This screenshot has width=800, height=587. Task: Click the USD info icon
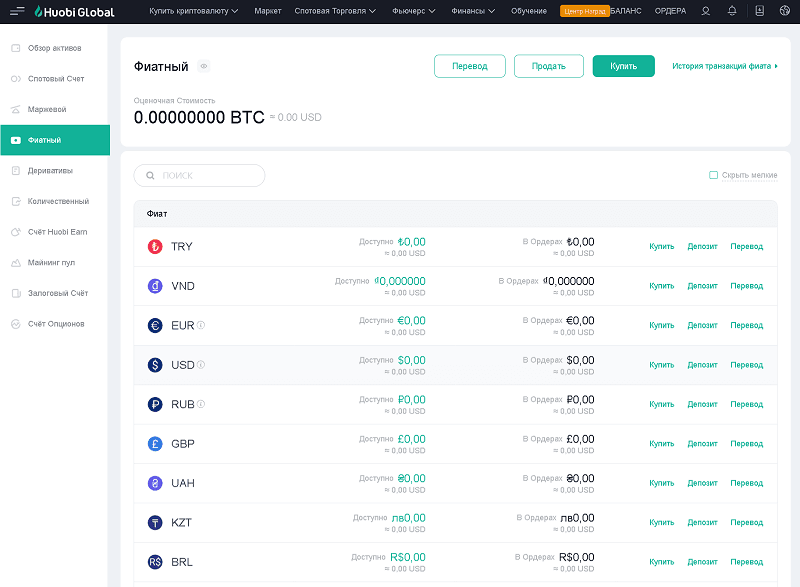tap(201, 365)
